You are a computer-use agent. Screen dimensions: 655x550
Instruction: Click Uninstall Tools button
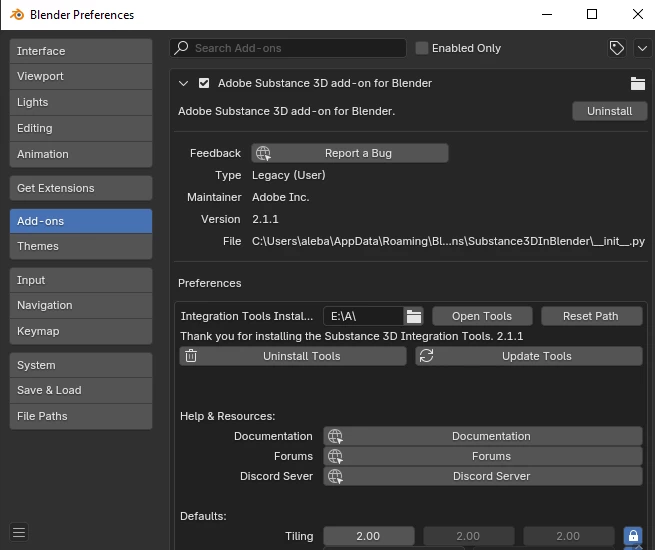293,356
